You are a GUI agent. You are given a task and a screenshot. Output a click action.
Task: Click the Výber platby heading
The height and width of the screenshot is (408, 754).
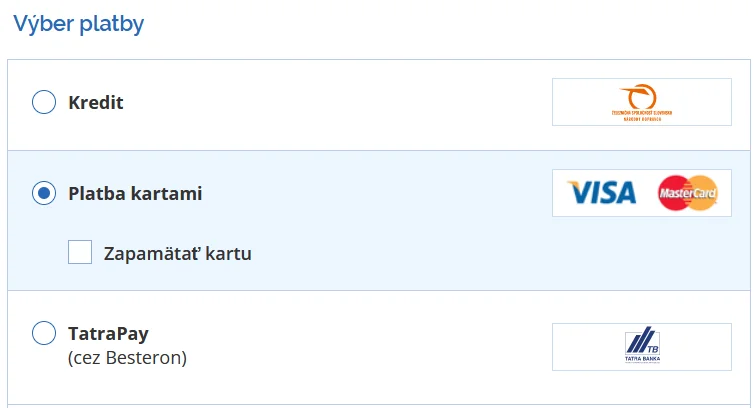point(78,24)
